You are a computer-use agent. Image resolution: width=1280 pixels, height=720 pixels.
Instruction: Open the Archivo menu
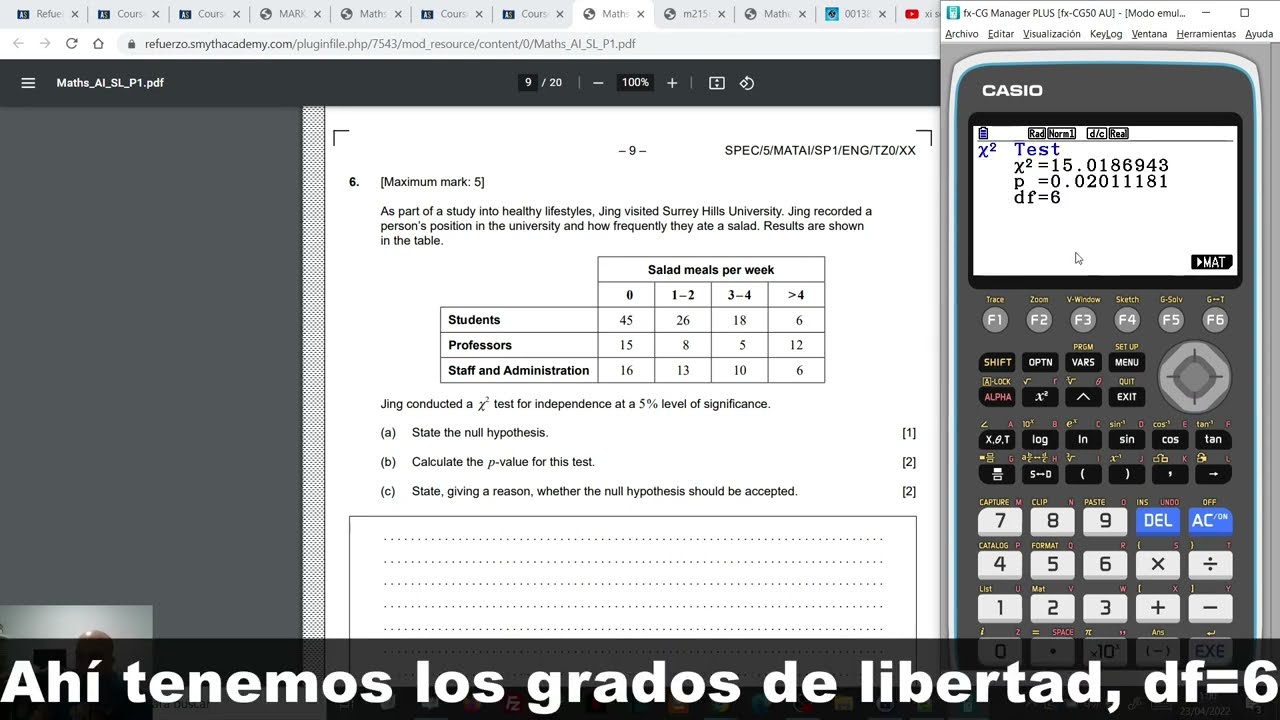tap(962, 34)
